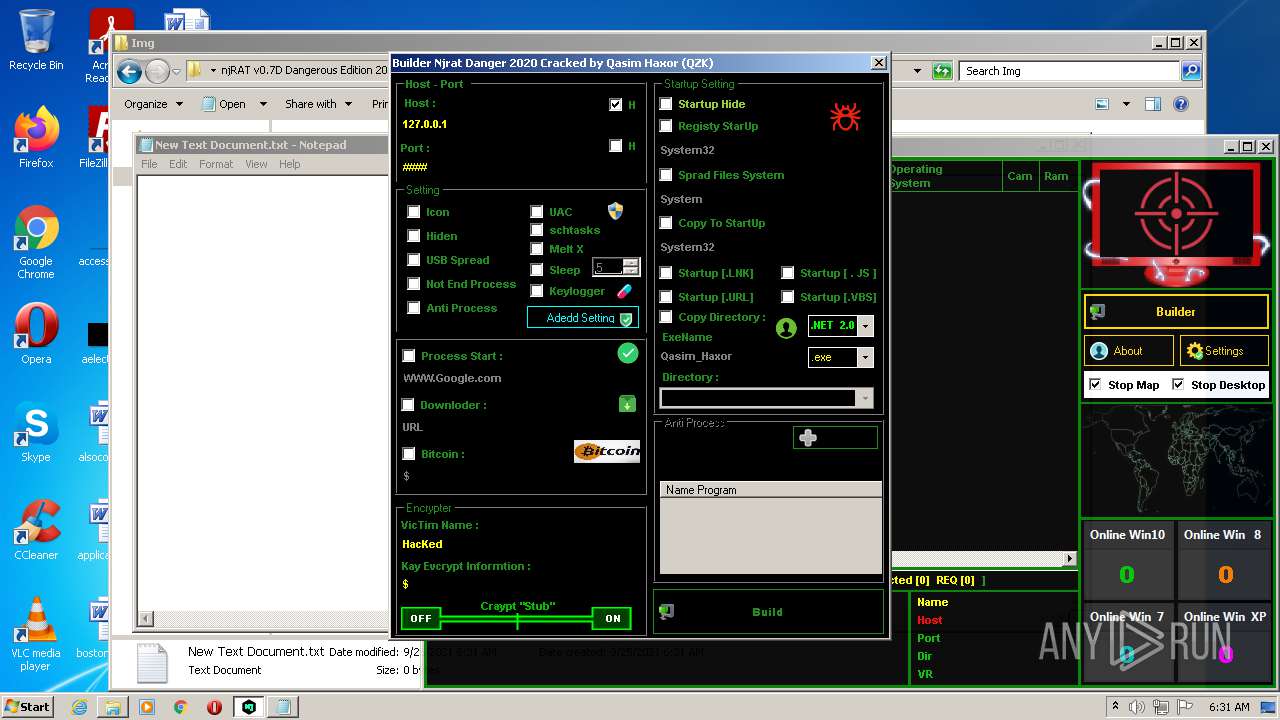Click the media player icon in taskbar

[x=147, y=707]
